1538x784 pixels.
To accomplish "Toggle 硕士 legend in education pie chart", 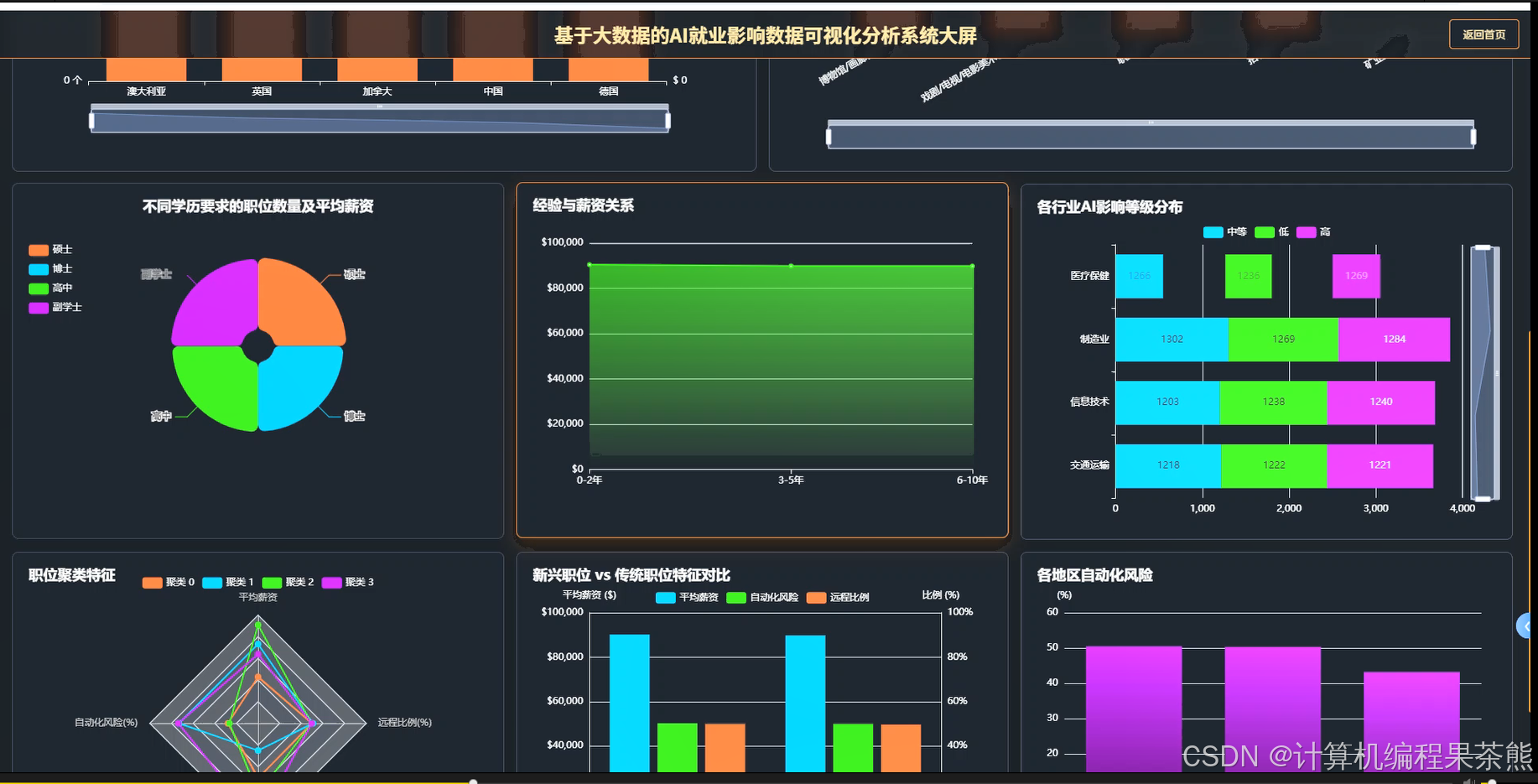I will tap(50, 250).
